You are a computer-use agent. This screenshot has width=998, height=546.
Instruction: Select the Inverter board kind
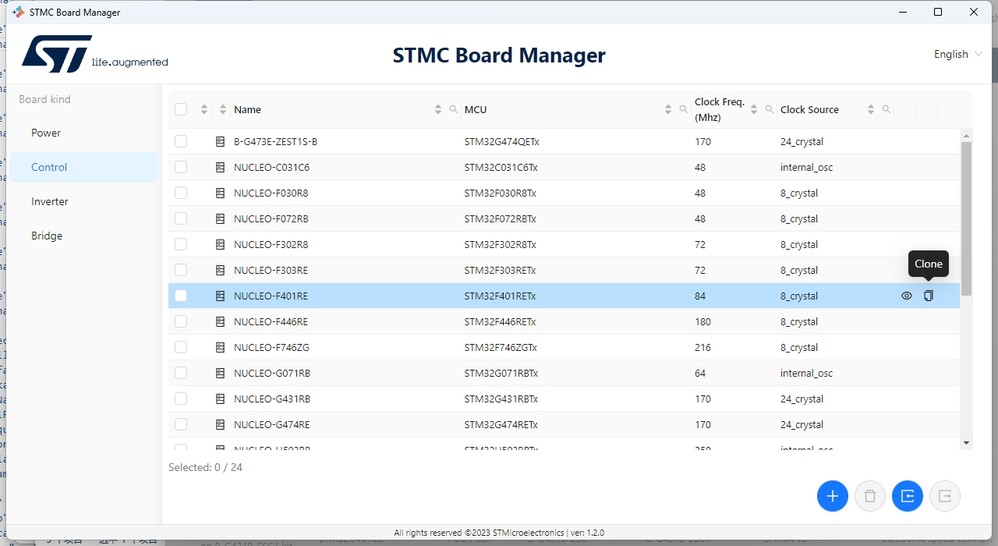[x=83, y=202]
